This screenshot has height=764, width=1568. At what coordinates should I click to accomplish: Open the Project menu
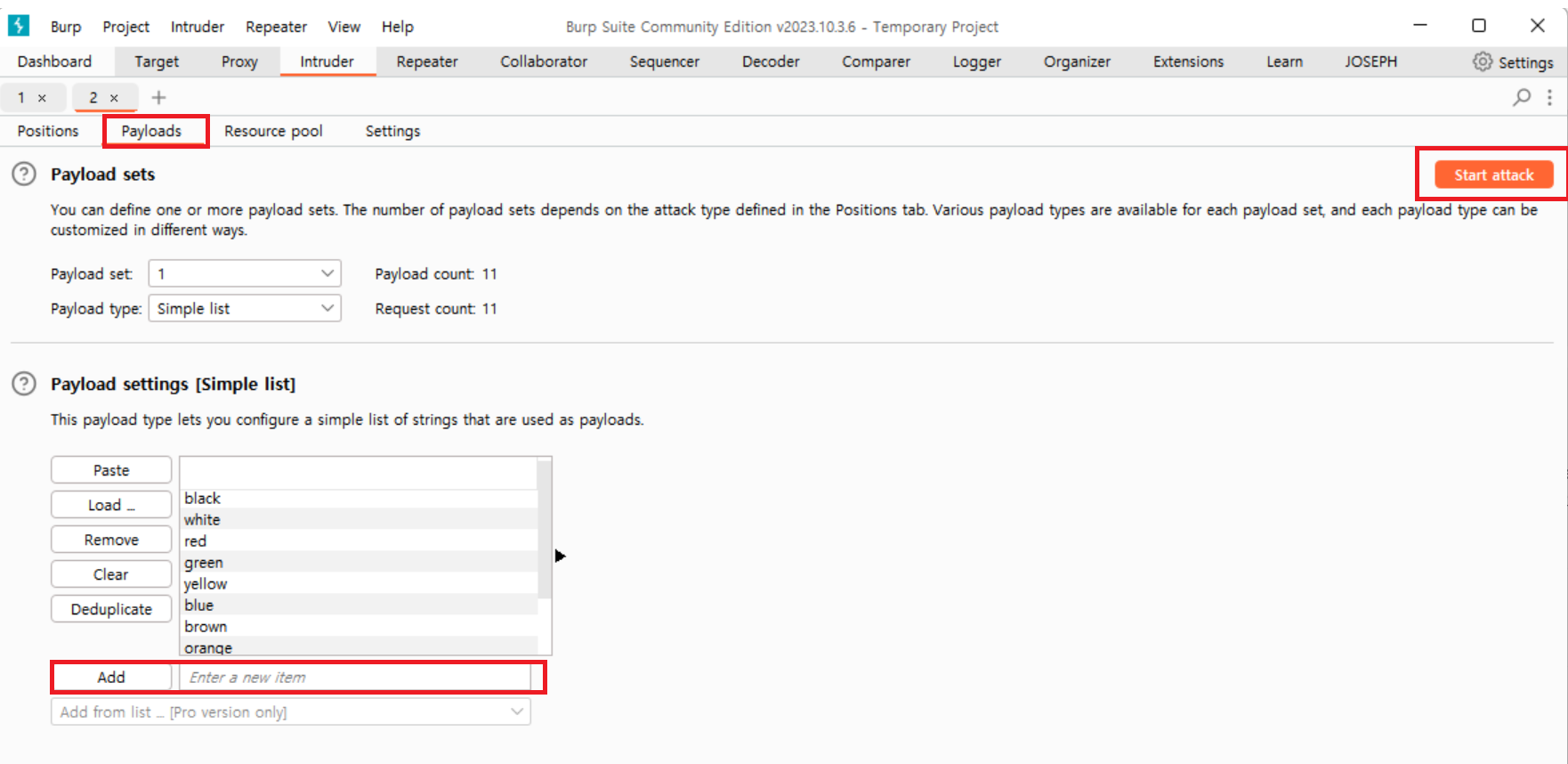[x=125, y=27]
